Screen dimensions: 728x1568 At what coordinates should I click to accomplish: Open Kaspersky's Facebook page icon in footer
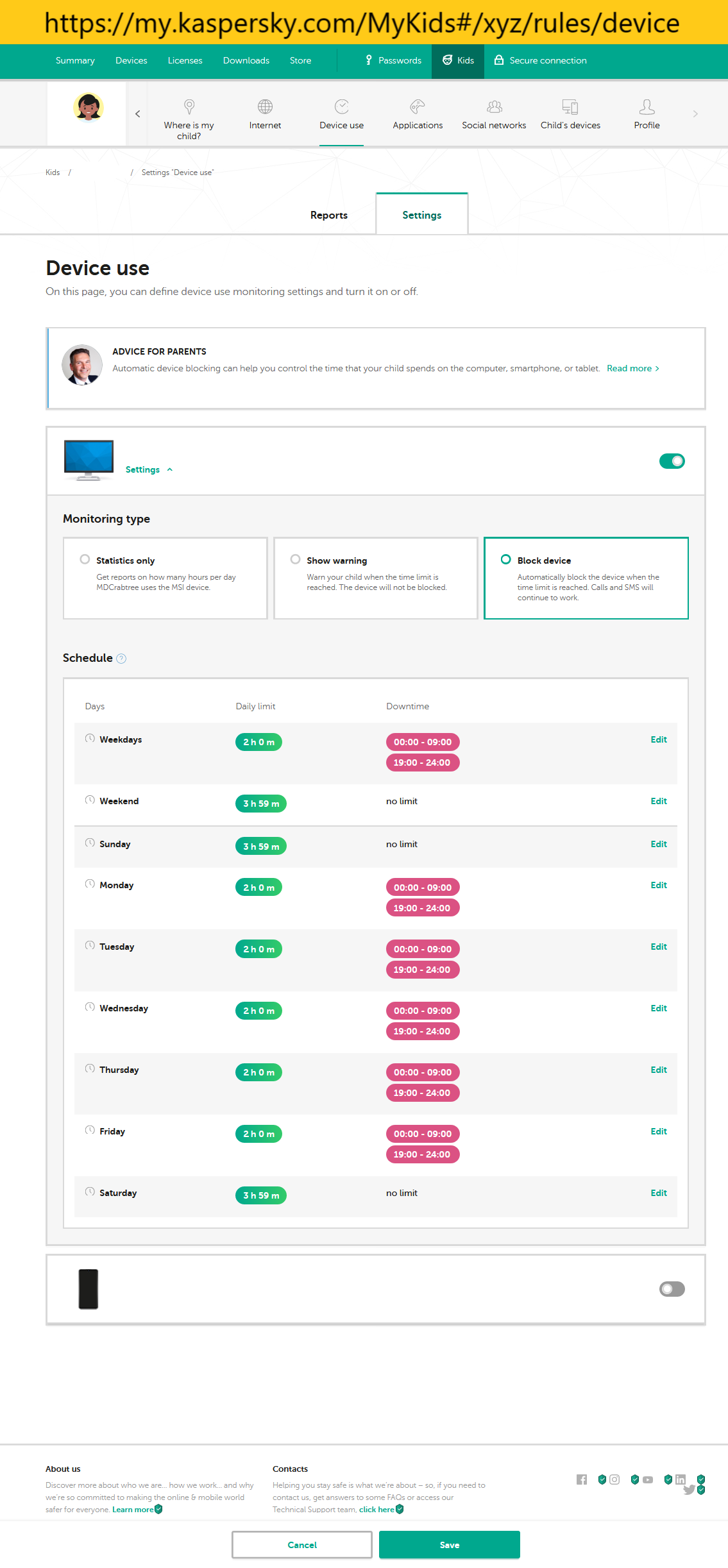(582, 1479)
